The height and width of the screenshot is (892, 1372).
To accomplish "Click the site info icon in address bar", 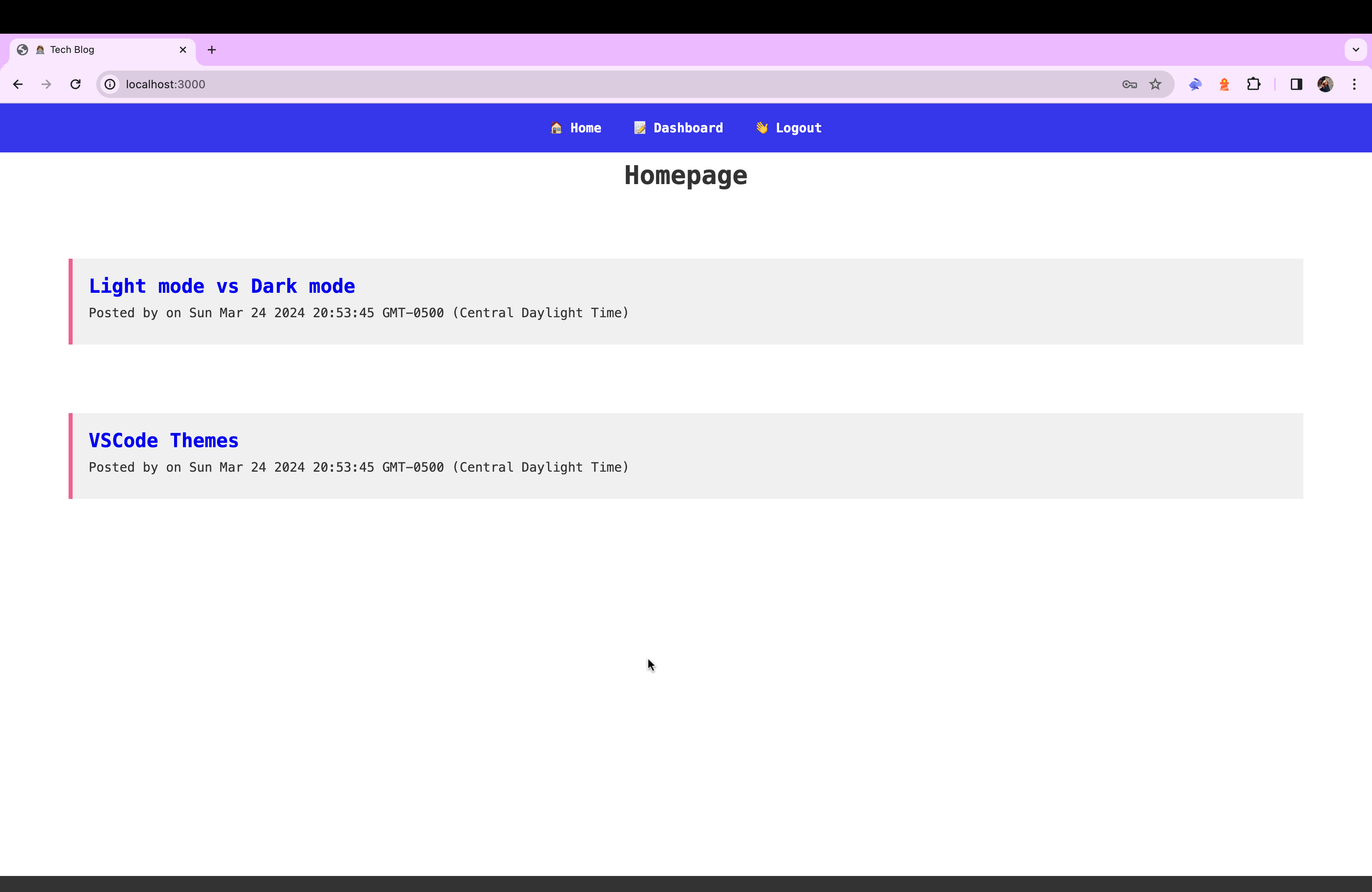I will 110,84.
